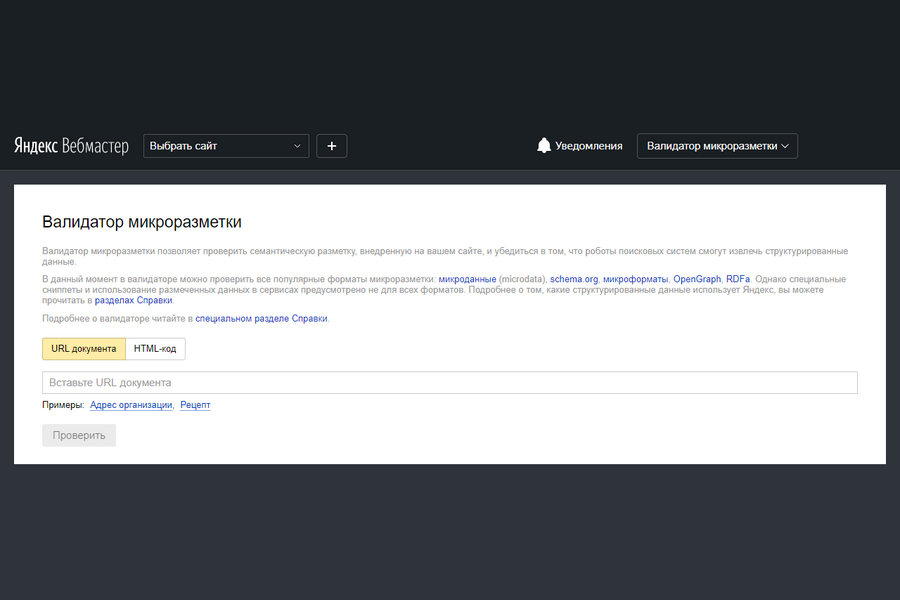Open the Выбрать сайт dropdown
Screen dimensions: 900x600
(x=226, y=146)
